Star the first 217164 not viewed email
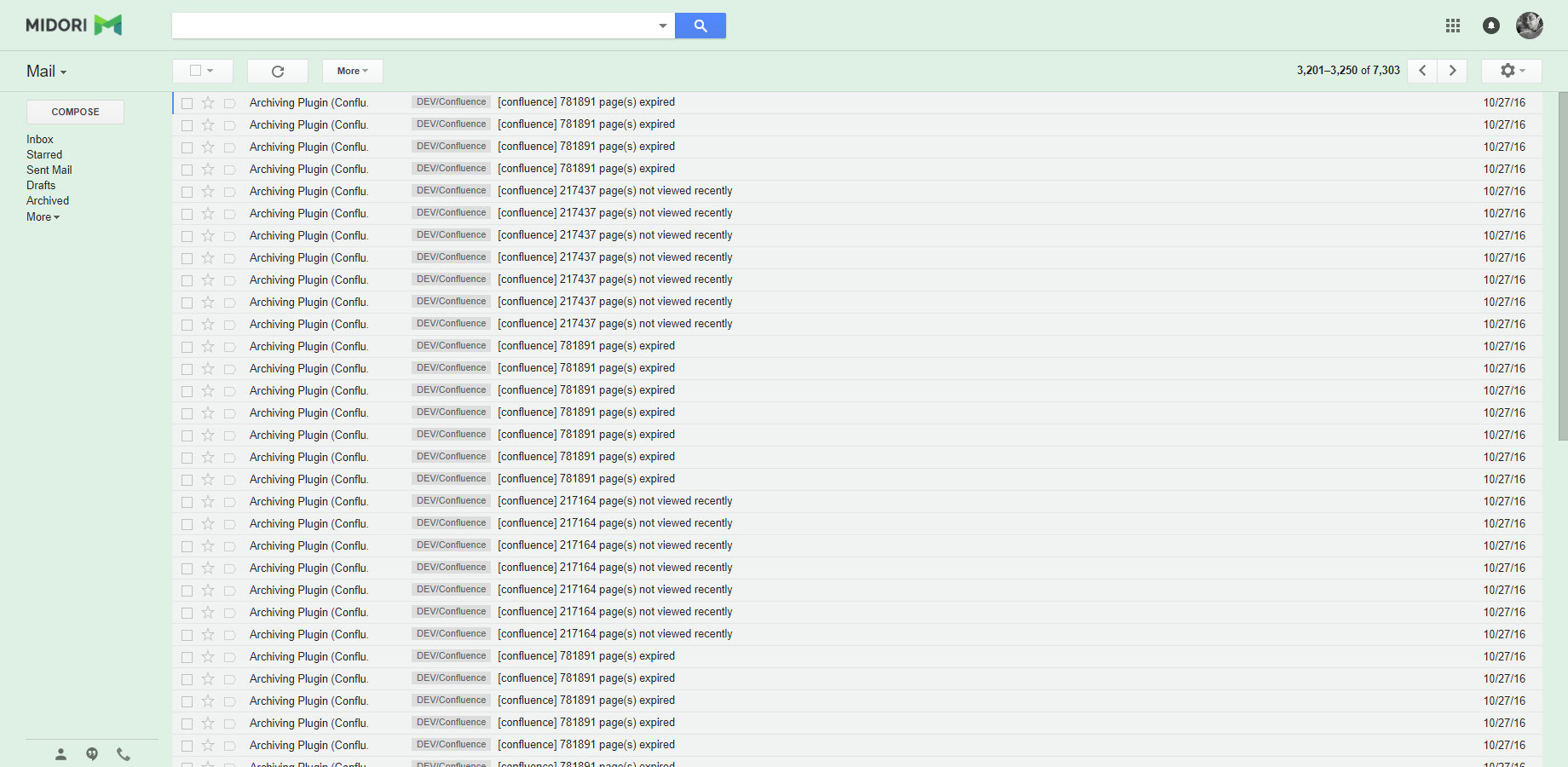Image resolution: width=1568 pixels, height=767 pixels. click(208, 501)
